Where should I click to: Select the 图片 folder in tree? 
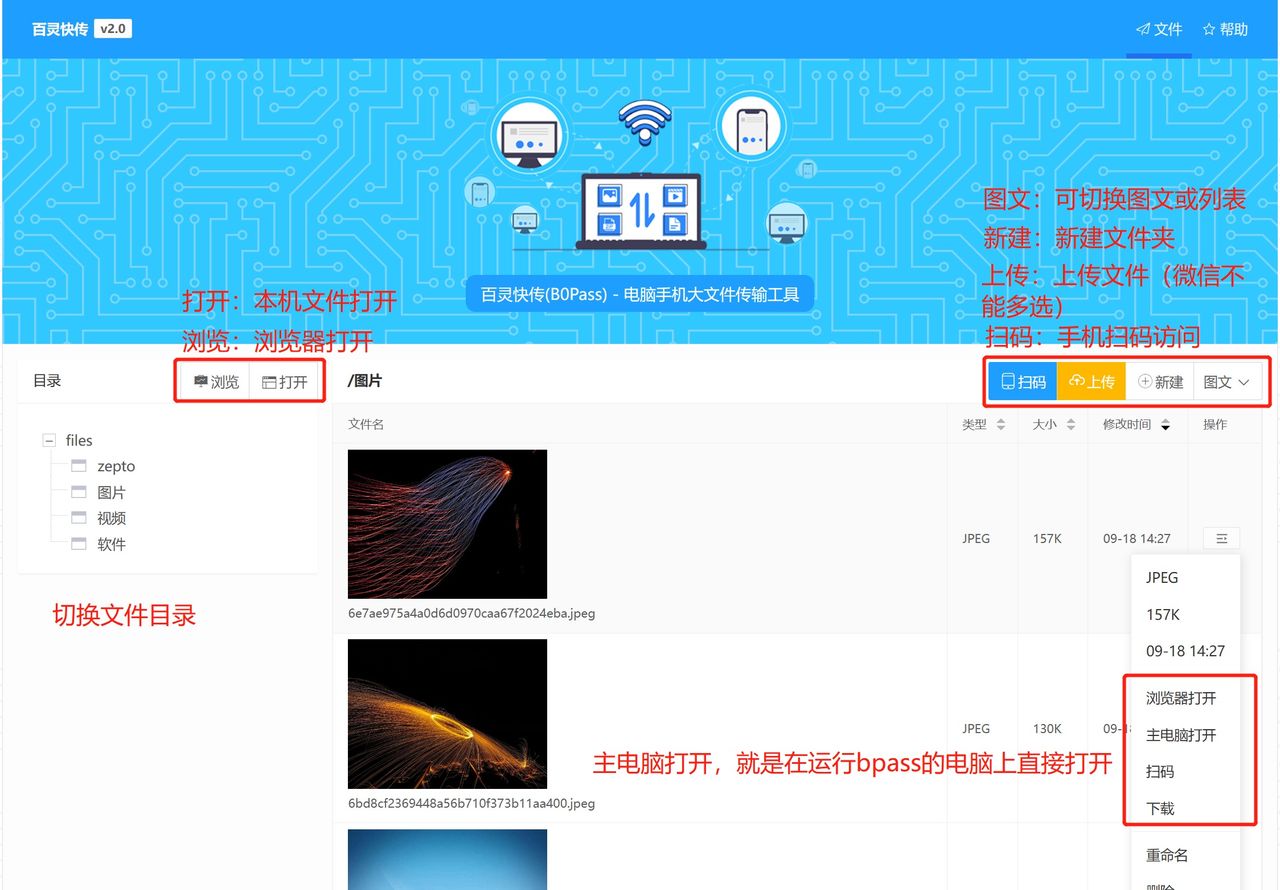coord(111,493)
